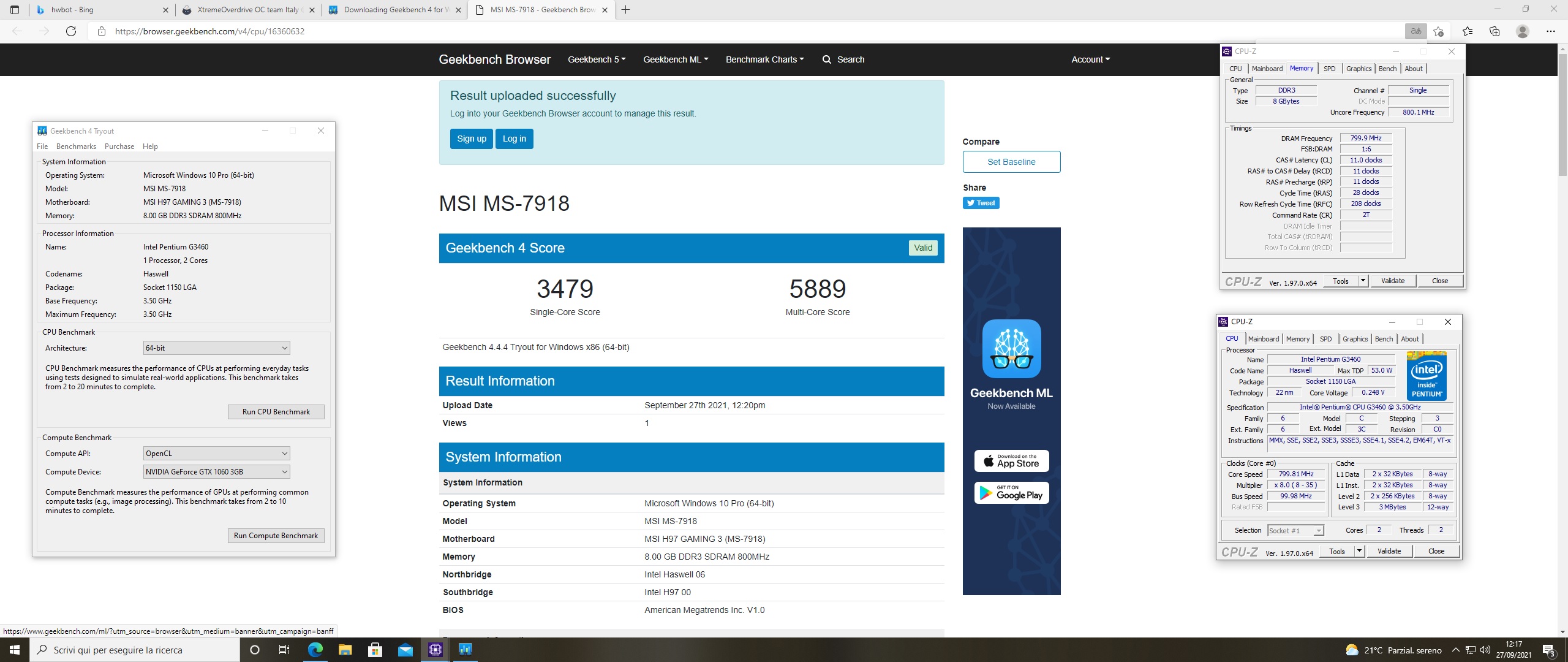Open Microsoft Store from taskbar
The height and width of the screenshot is (662, 1568).
(x=375, y=650)
